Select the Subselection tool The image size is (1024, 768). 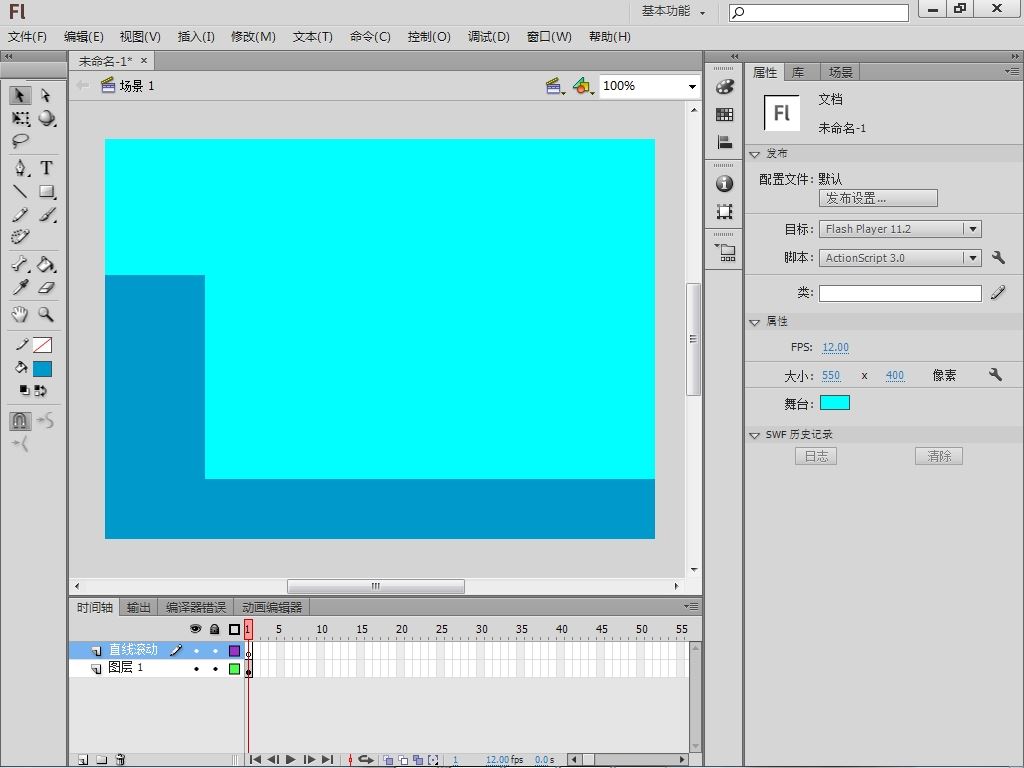click(46, 95)
